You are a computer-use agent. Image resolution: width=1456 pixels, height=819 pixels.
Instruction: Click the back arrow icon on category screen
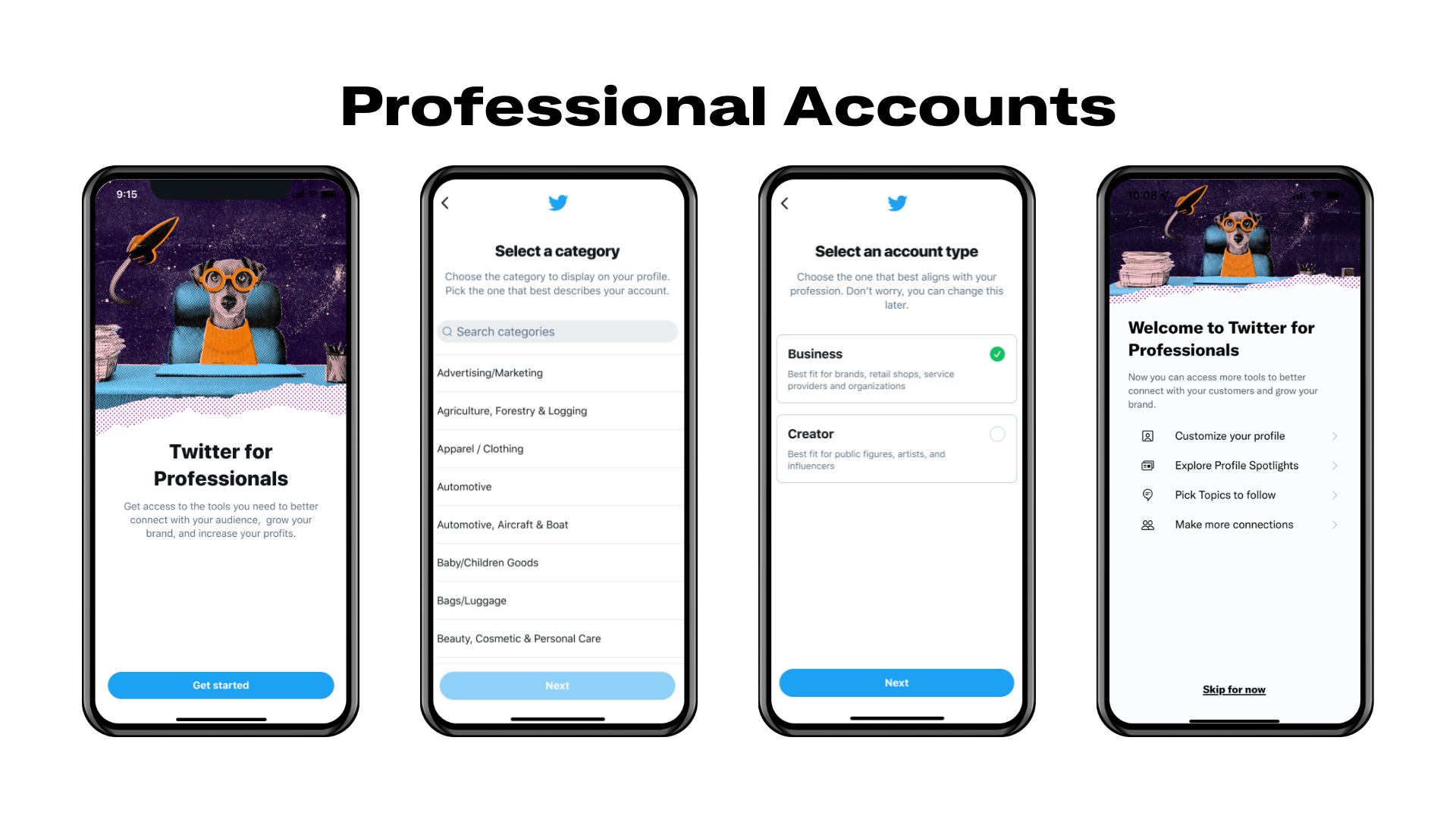point(445,202)
